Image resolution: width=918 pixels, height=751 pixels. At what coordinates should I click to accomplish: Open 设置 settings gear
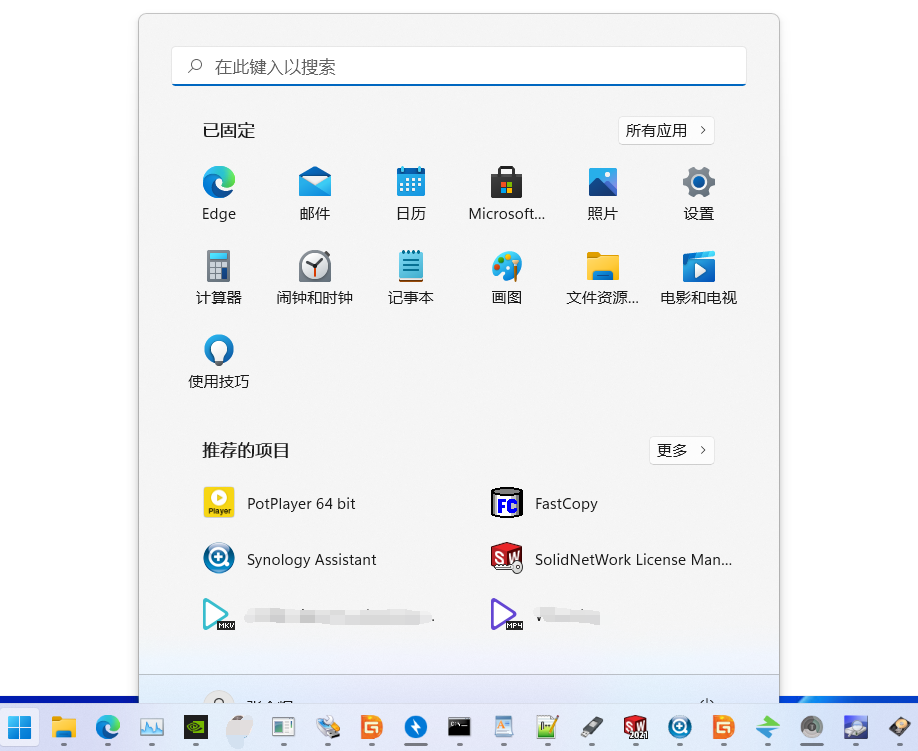coord(698,193)
